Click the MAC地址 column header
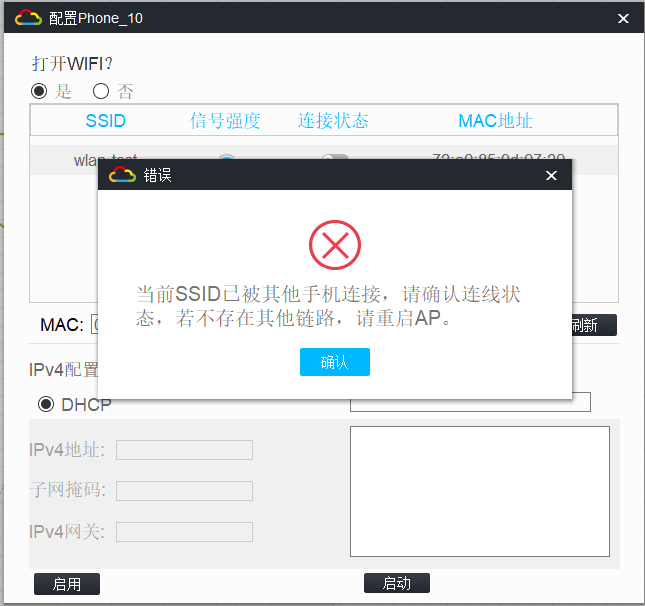Image resolution: width=645 pixels, height=606 pixels. pos(495,121)
